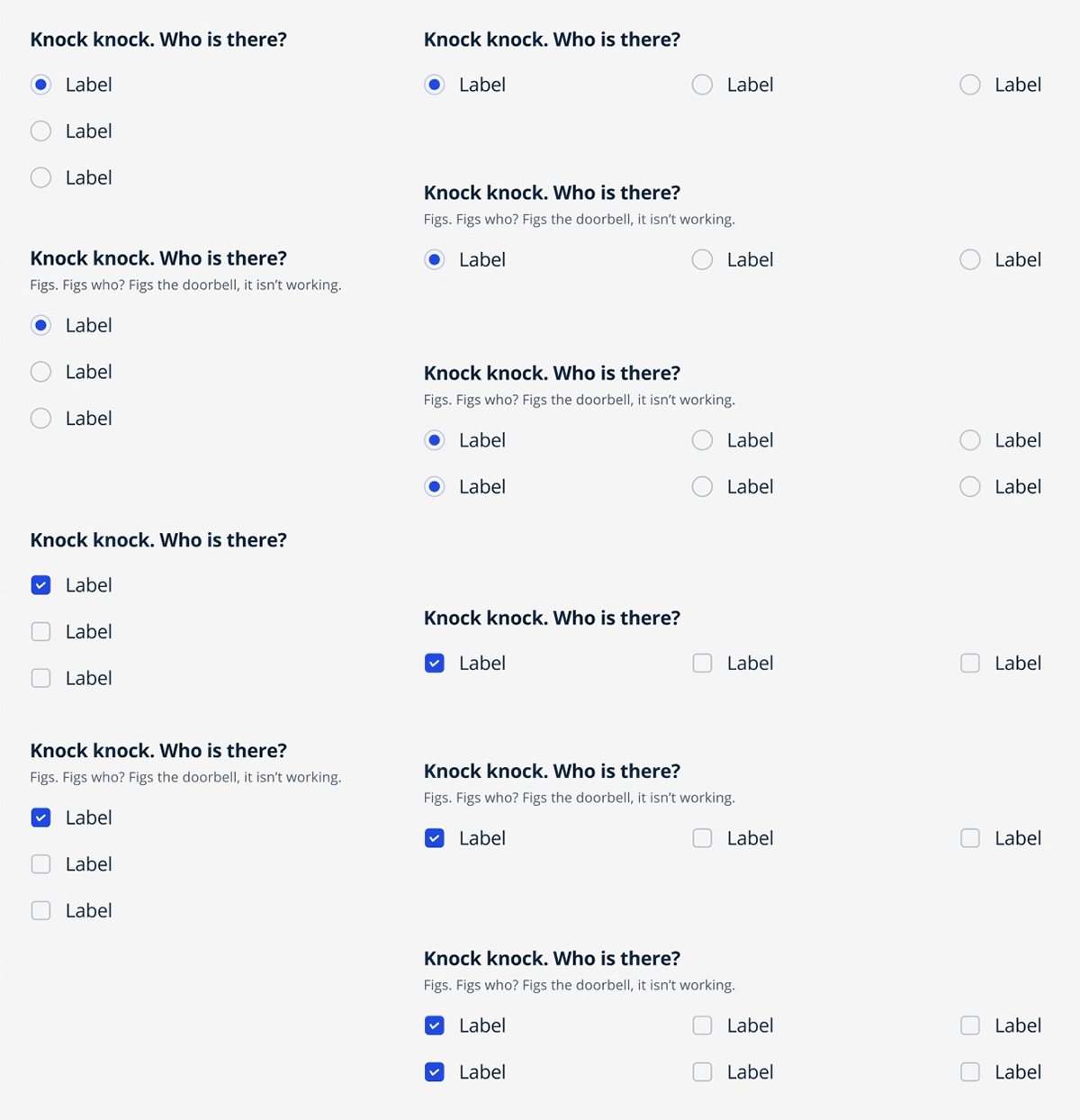Viewport: 1080px width, 1120px height.
Task: Check middle box in first row of two-row checkbox group
Action: point(702,1025)
